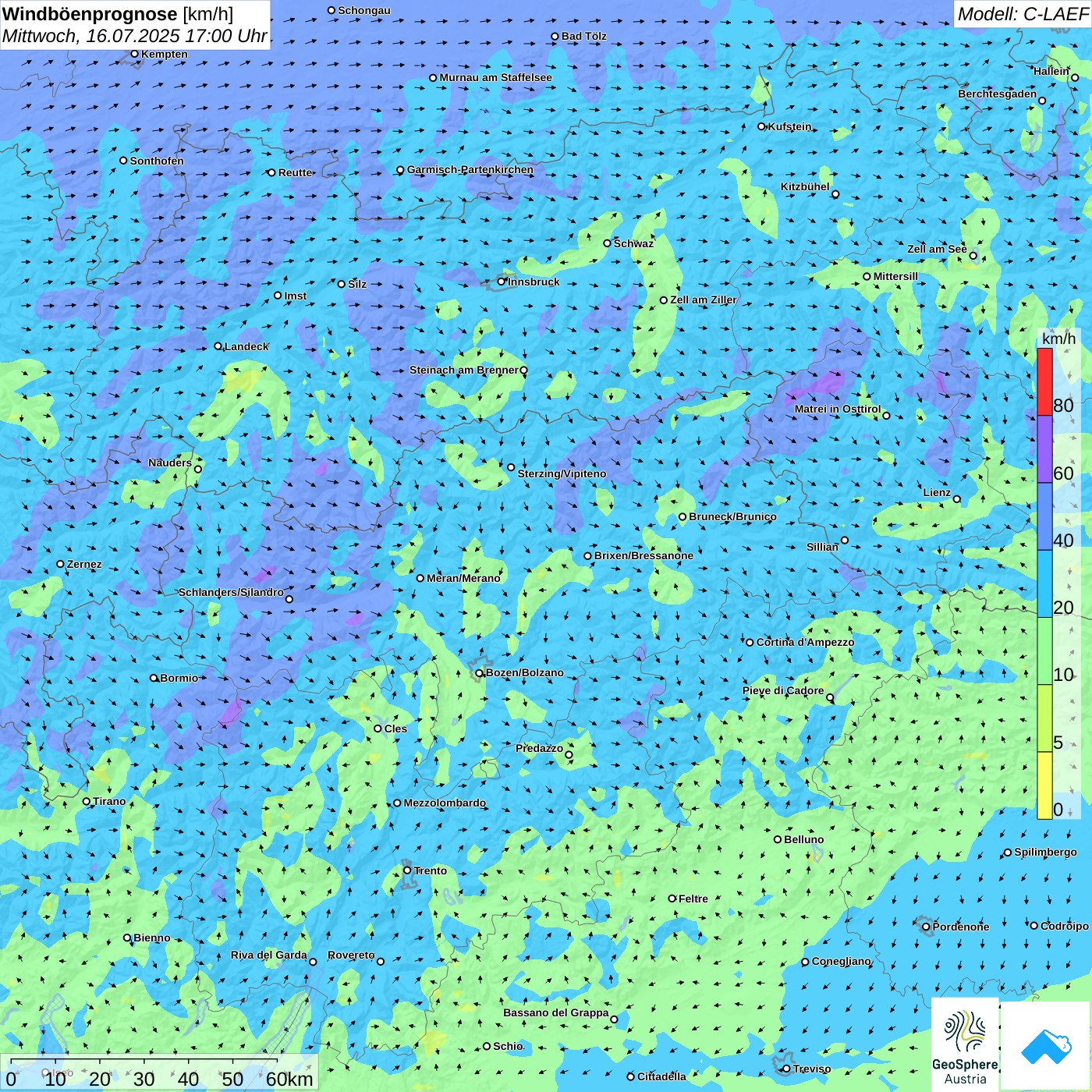This screenshot has width=1092, height=1092.
Task: Click the 'Kitzbühel' label
Action: click(805, 186)
